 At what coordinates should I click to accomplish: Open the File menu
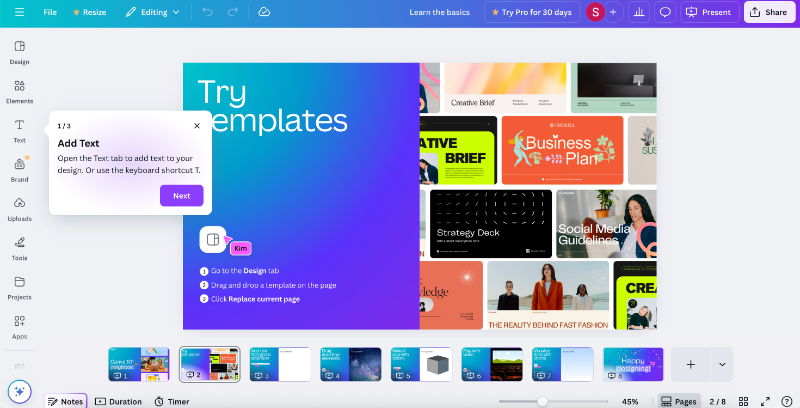click(x=50, y=12)
